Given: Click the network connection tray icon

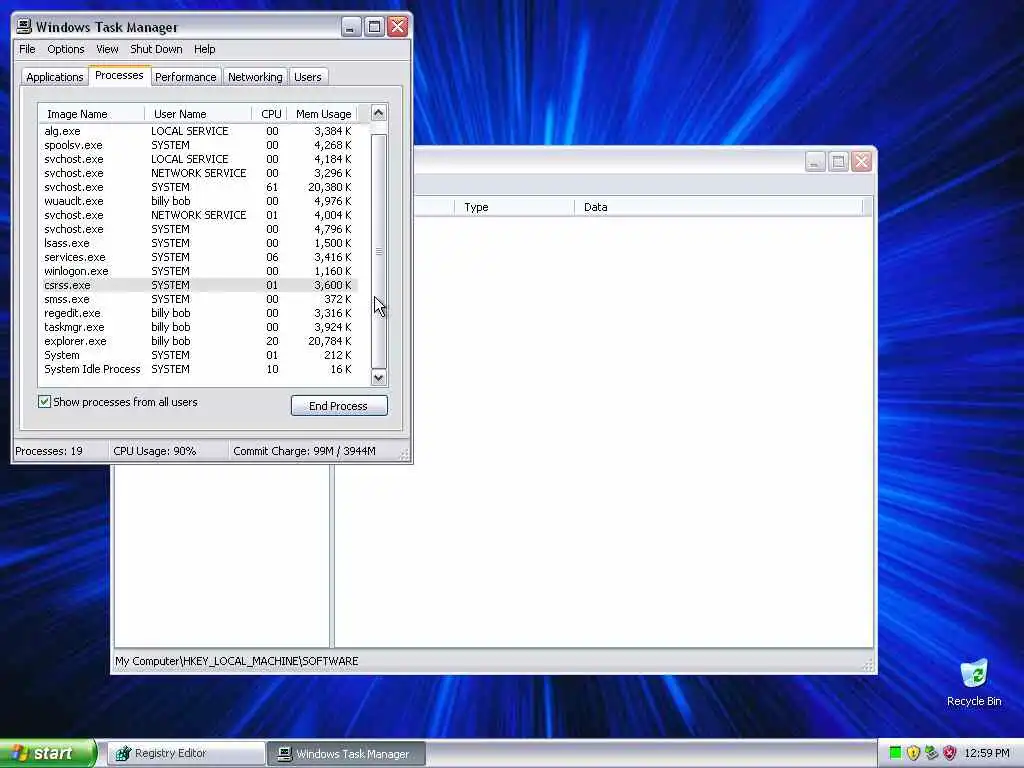Looking at the screenshot, I should 931,753.
